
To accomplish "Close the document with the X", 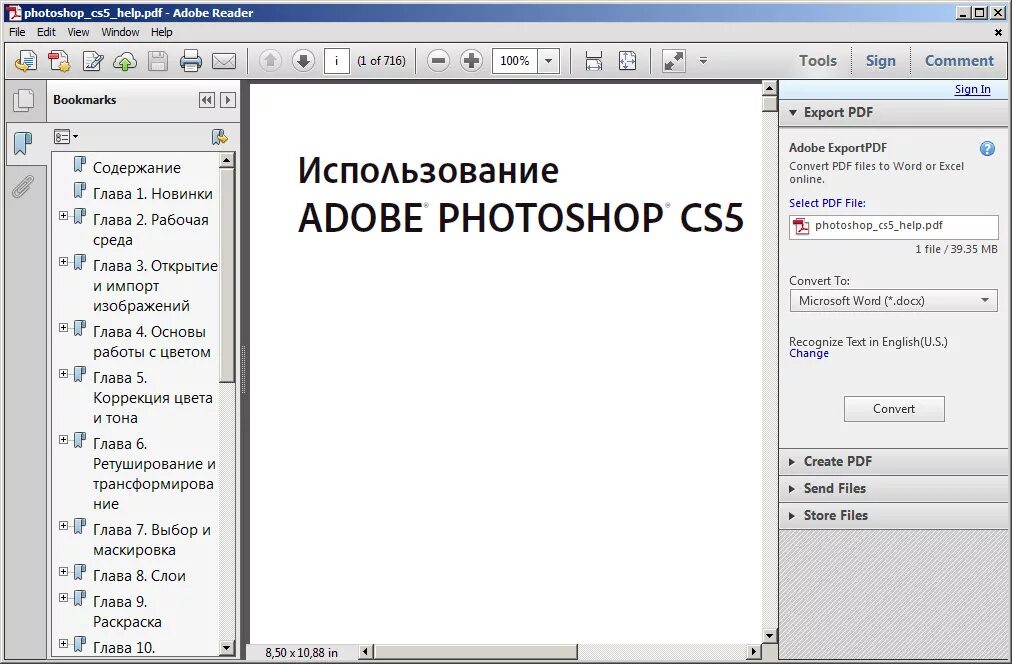I will click(998, 32).
